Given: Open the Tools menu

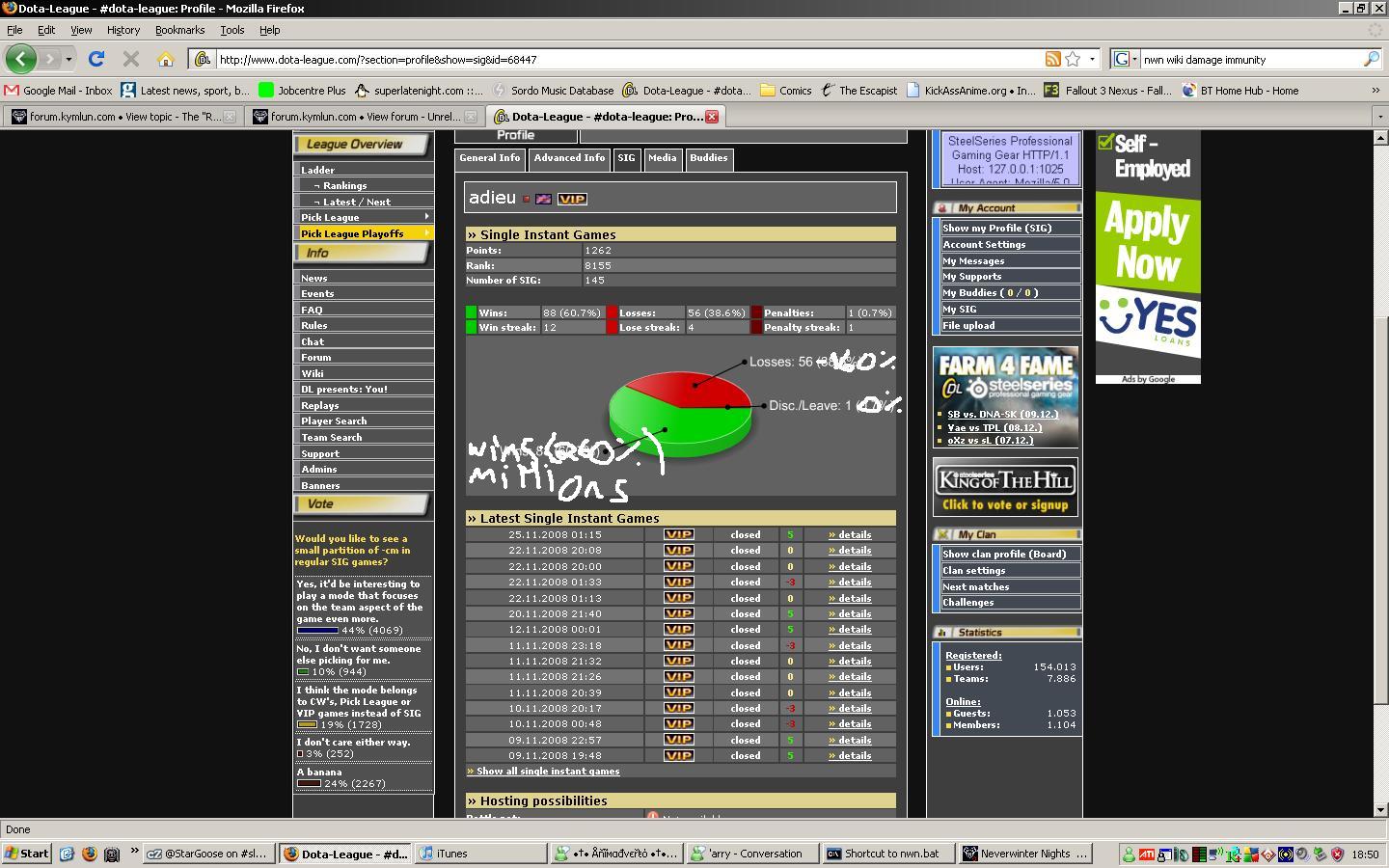Looking at the screenshot, I should [x=232, y=30].
